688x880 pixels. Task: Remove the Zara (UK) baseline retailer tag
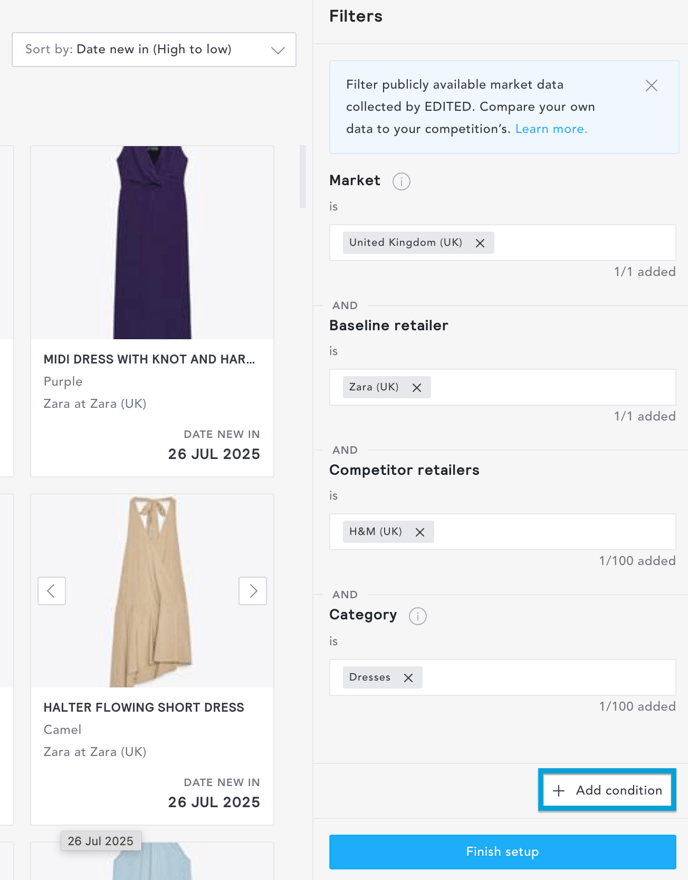416,388
